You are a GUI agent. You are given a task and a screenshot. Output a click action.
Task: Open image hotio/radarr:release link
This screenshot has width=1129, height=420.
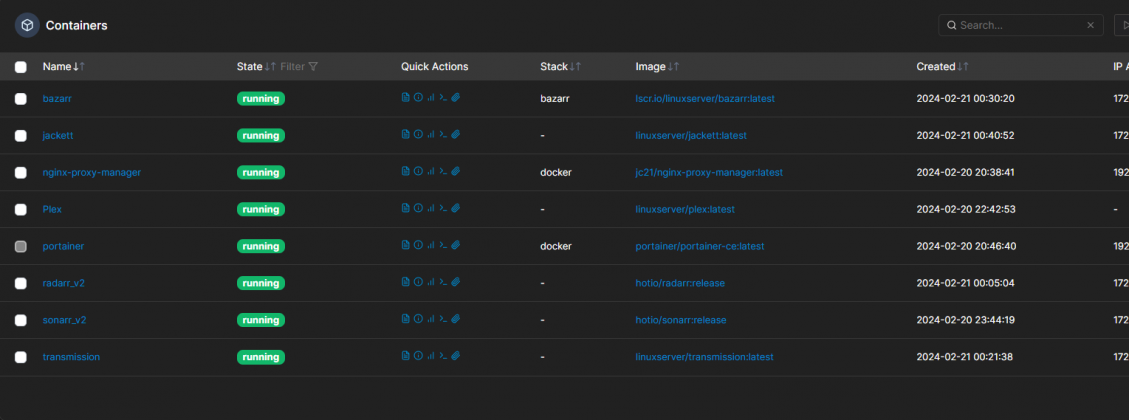tap(680, 283)
